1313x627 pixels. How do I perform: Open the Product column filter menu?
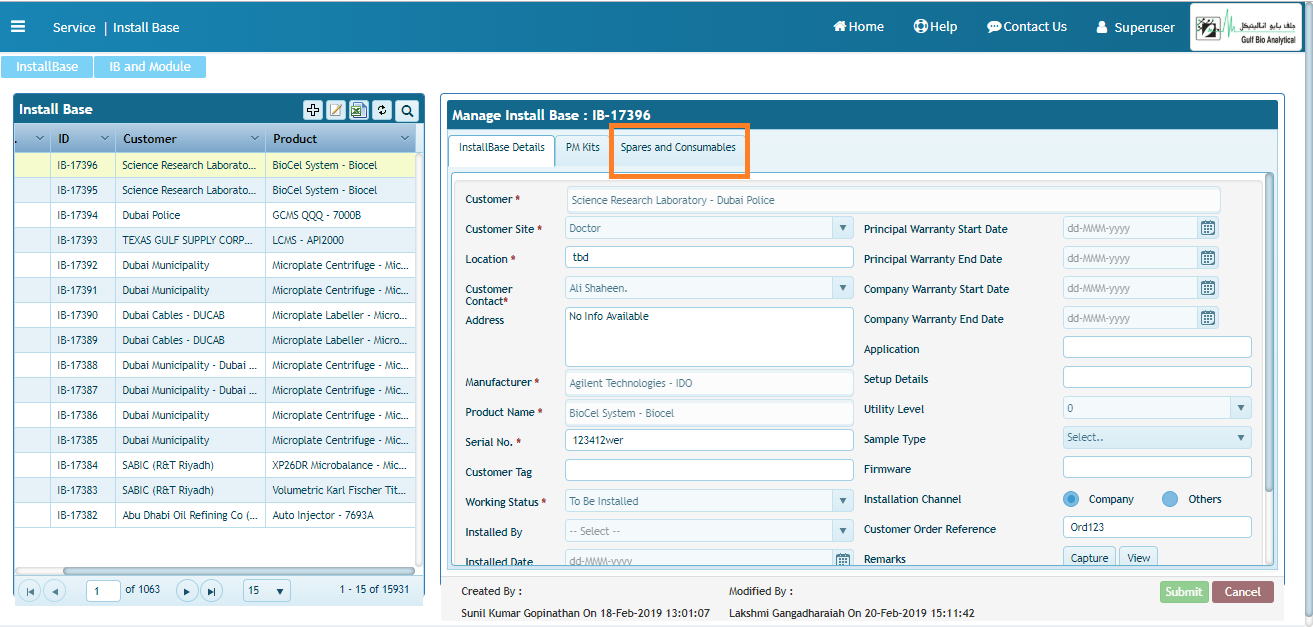[405, 138]
